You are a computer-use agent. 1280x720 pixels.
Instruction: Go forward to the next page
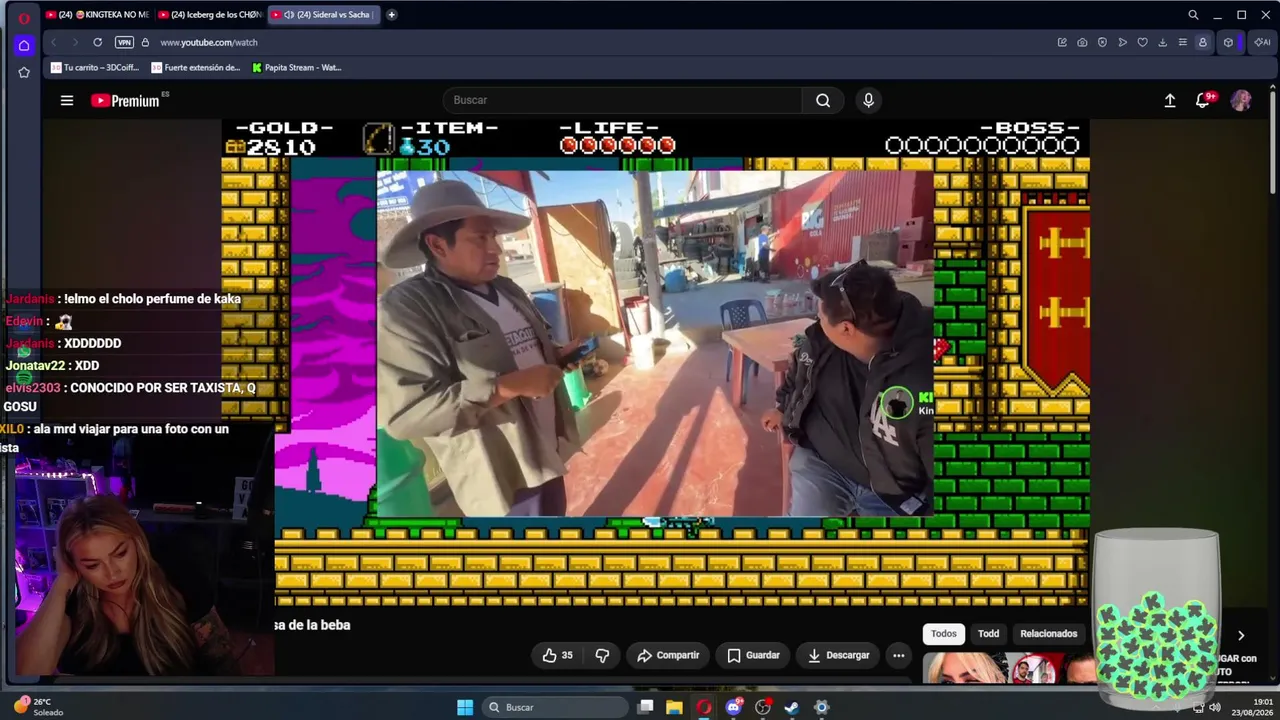[74, 42]
